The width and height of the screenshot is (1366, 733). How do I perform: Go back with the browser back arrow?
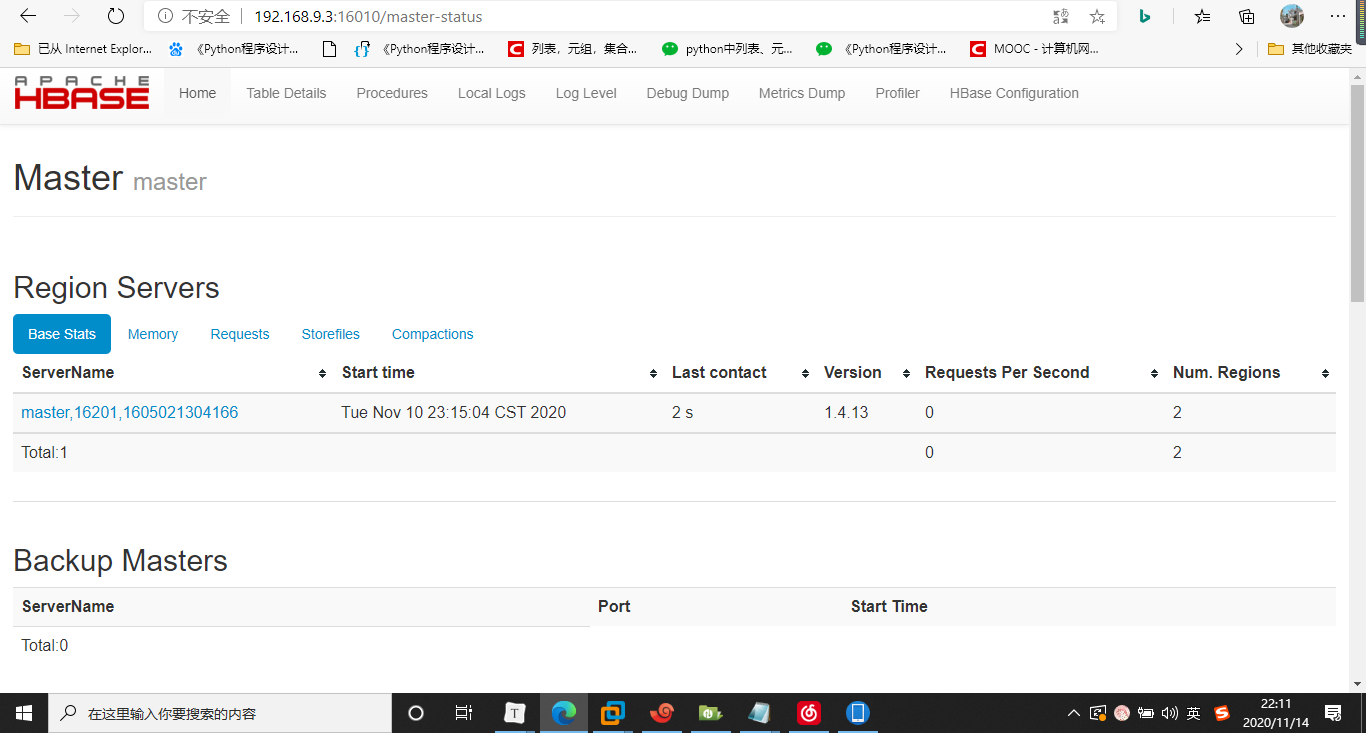coord(28,17)
